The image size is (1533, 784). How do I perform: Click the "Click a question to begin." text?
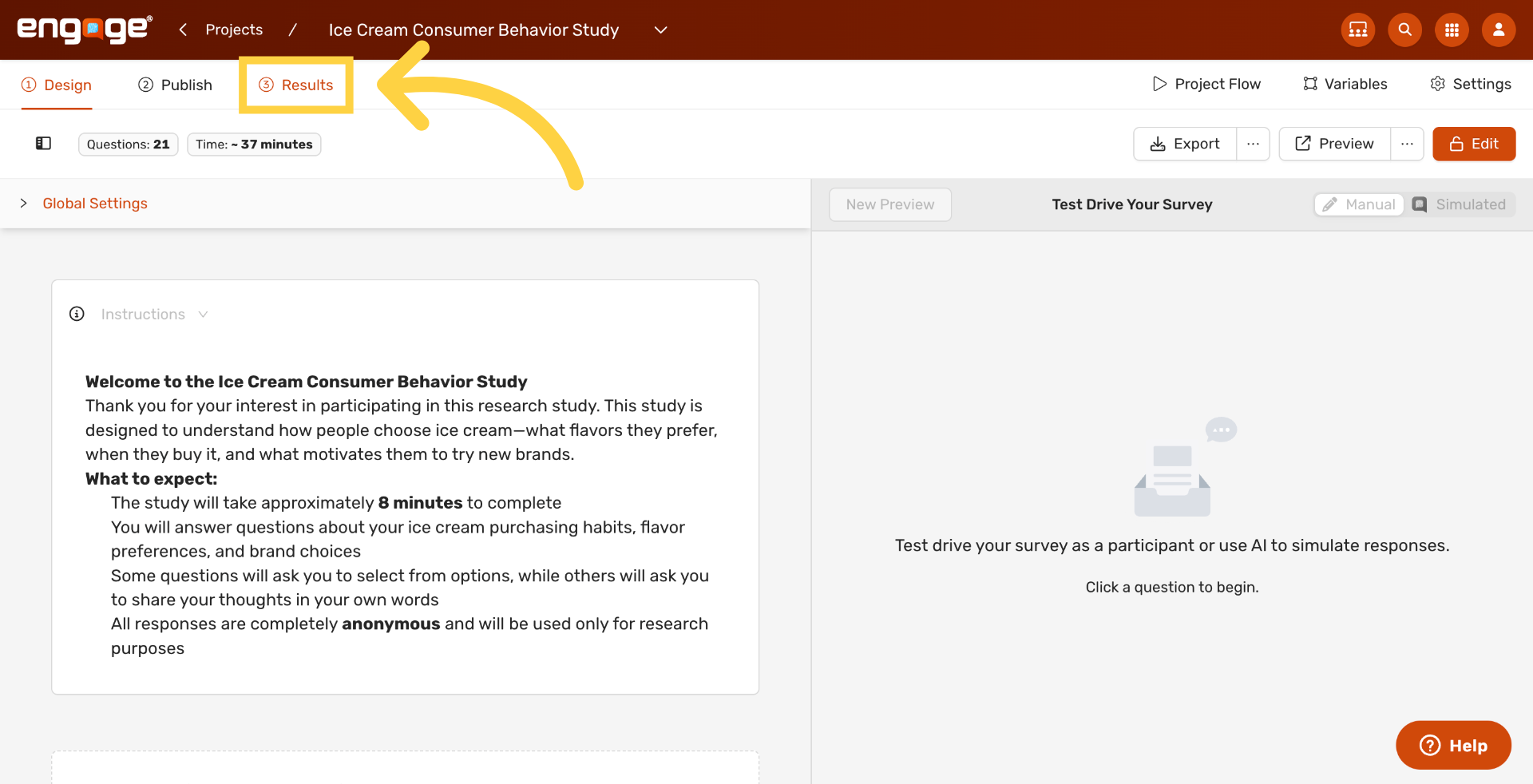1172,587
